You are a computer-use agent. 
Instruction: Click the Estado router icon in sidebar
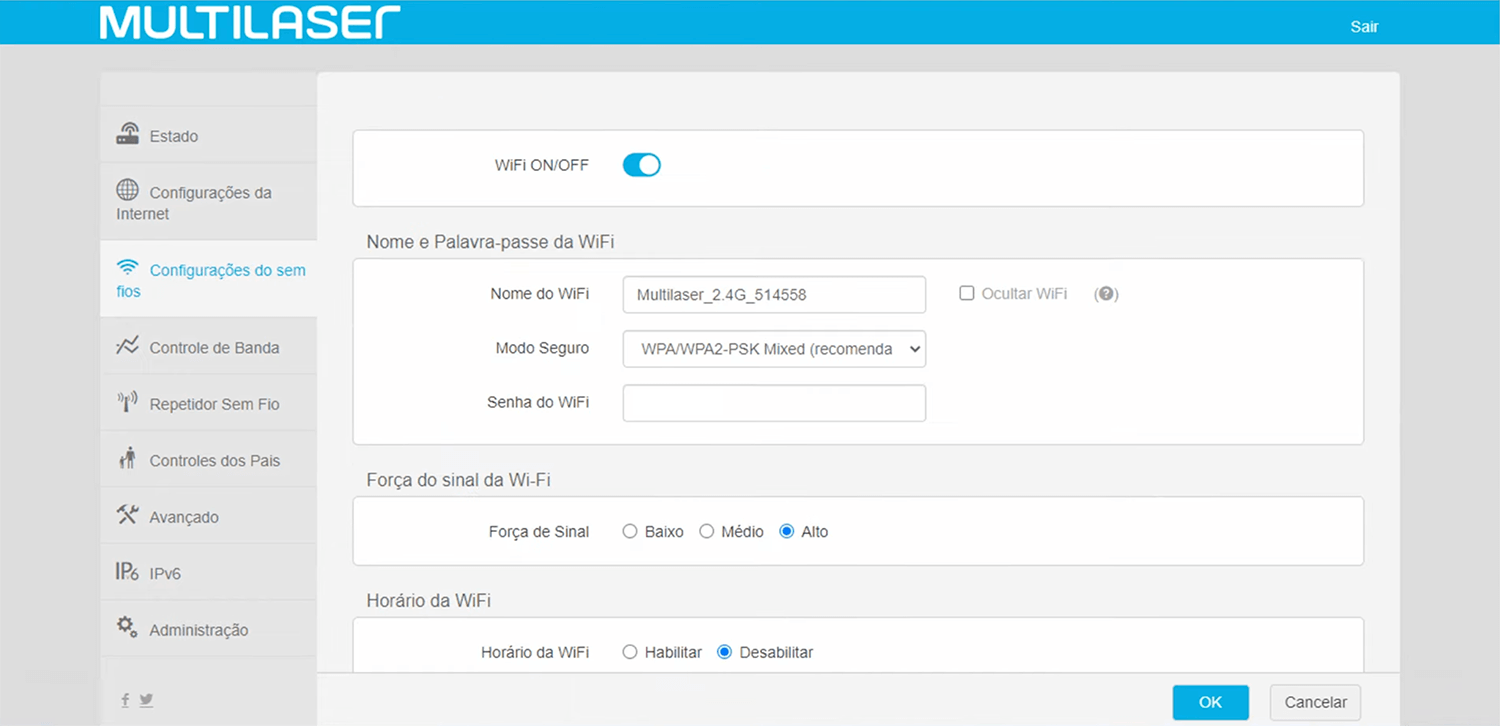[x=127, y=134]
